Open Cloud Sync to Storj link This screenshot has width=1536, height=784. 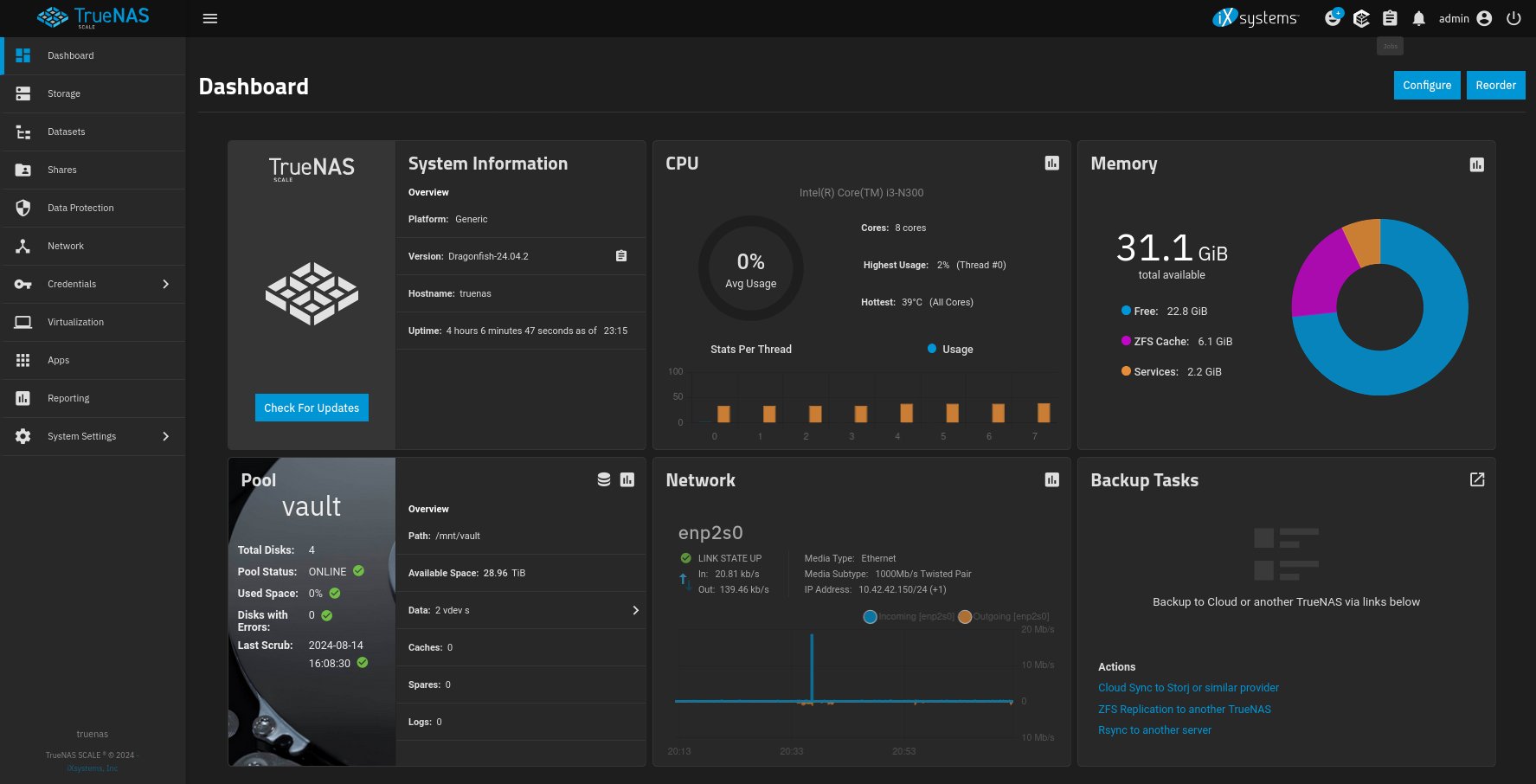pos(1188,688)
